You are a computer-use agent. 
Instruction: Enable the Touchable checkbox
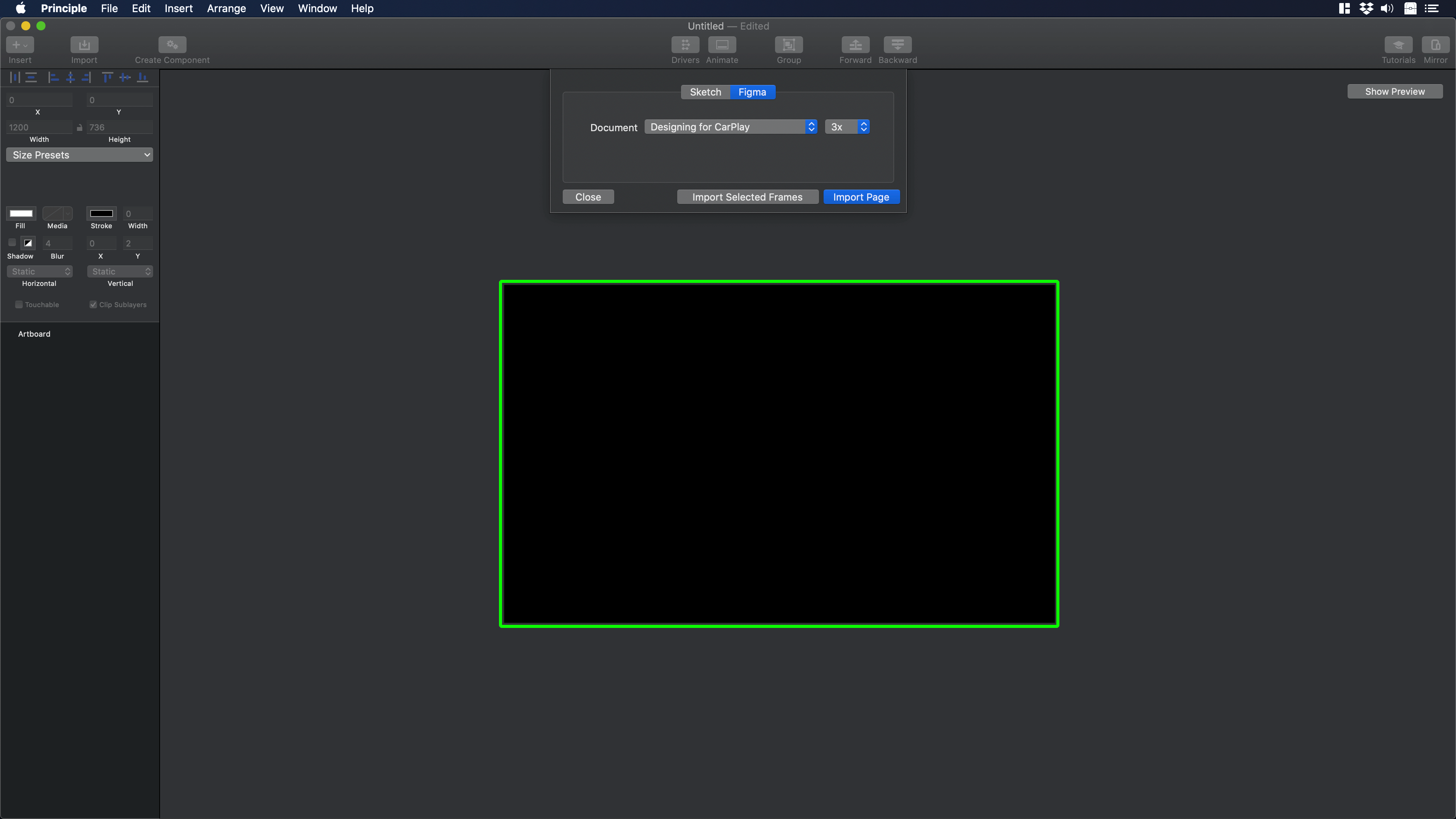point(19,304)
